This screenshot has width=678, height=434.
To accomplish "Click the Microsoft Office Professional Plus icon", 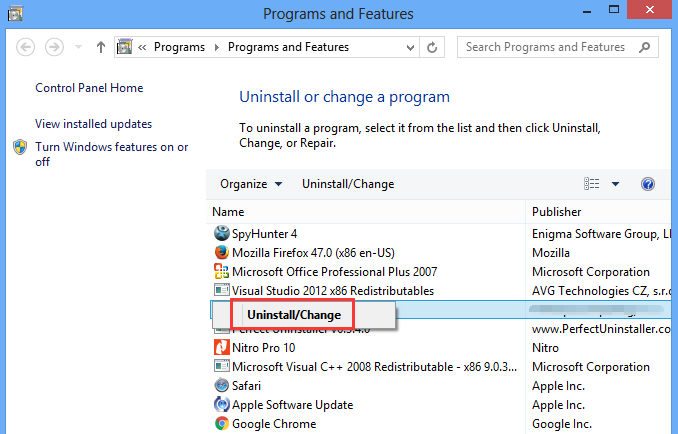I will pyautogui.click(x=221, y=272).
